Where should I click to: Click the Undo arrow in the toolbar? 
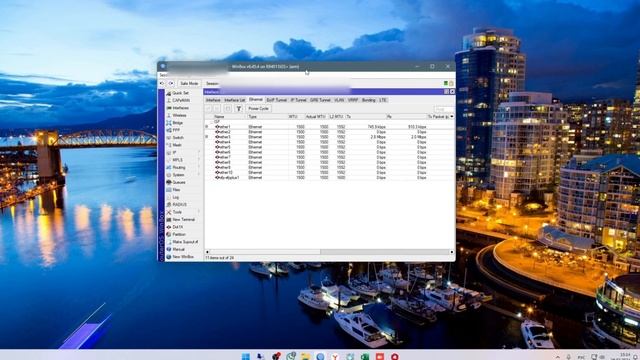(162, 83)
